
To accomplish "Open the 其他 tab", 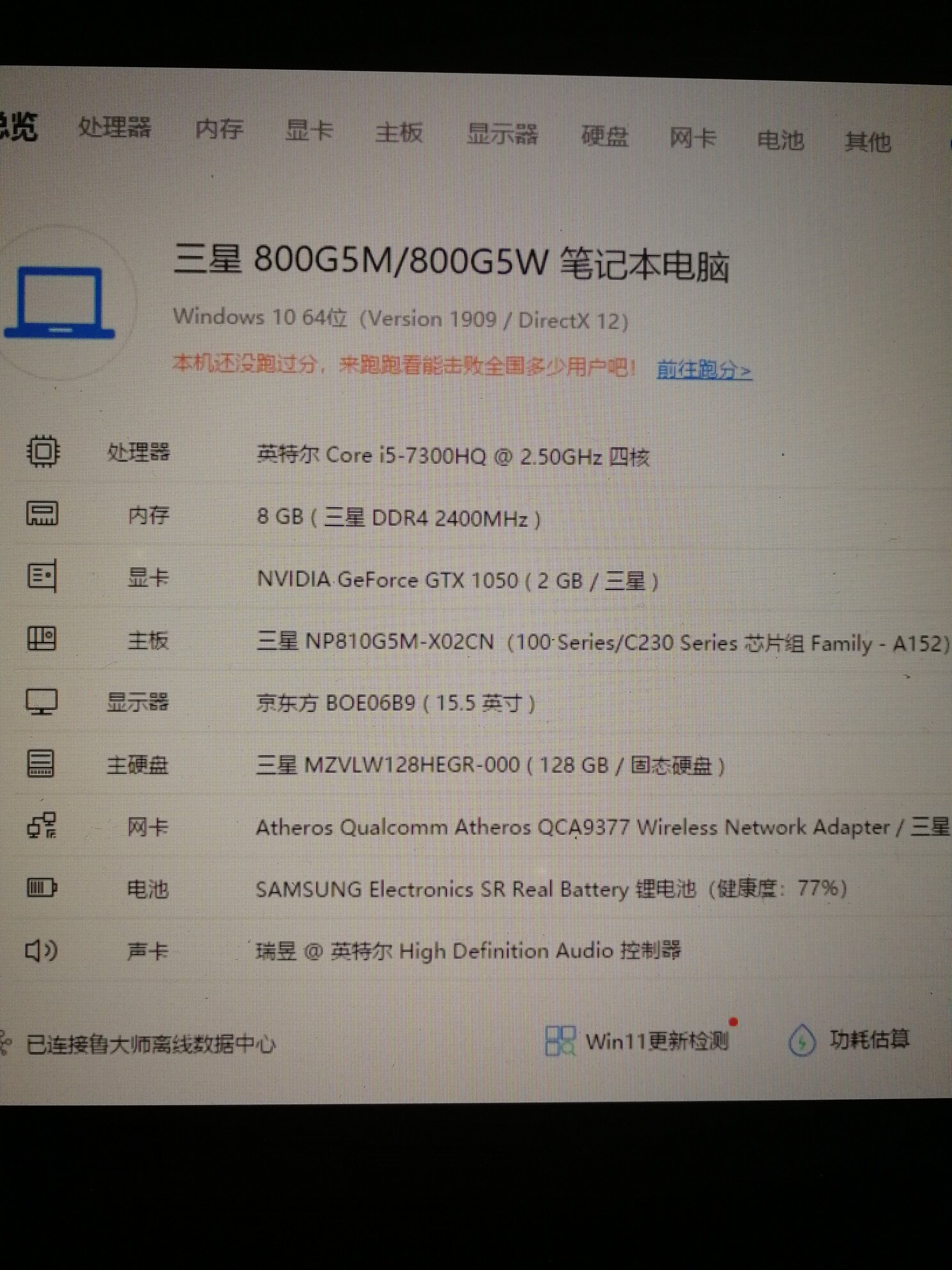I will 868,141.
